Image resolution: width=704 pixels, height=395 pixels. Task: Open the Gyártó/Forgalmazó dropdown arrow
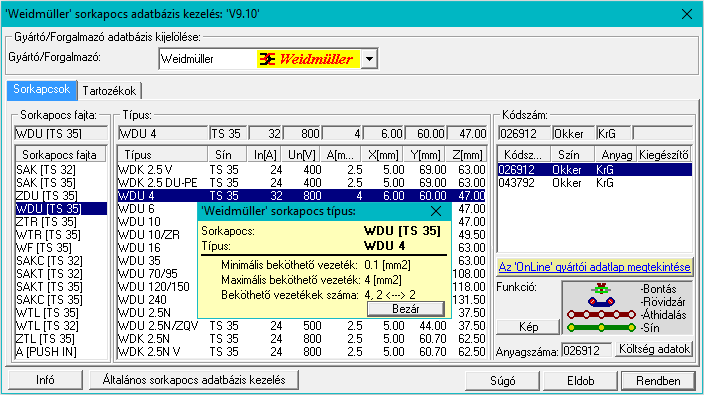point(369,59)
